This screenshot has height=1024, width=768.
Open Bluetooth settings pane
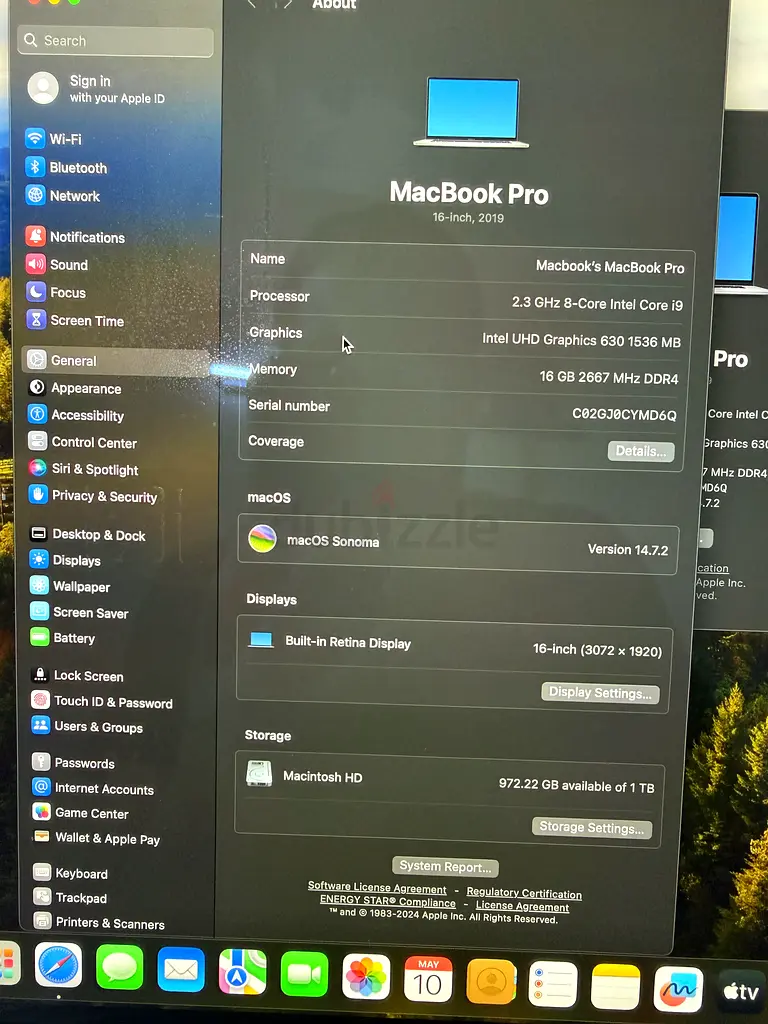66,167
